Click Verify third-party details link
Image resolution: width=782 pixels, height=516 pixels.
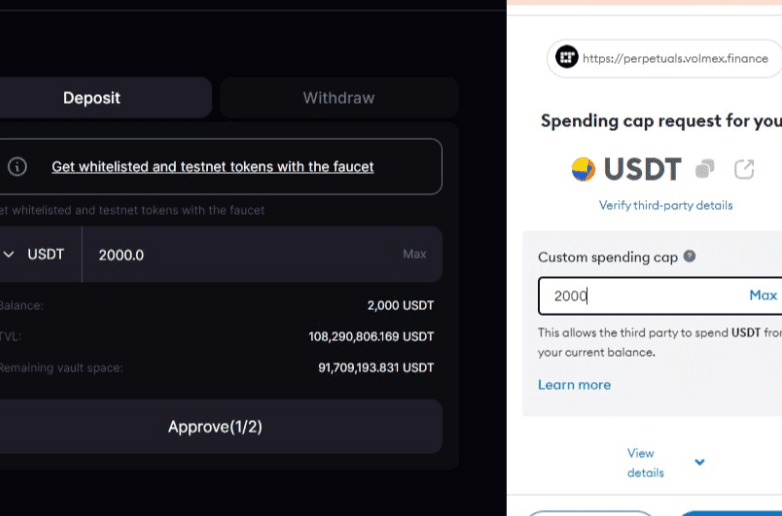pyautogui.click(x=665, y=205)
